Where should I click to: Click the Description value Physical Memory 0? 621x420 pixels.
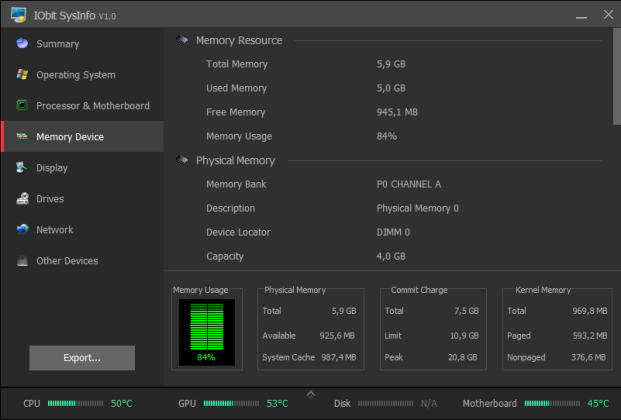[x=417, y=208]
